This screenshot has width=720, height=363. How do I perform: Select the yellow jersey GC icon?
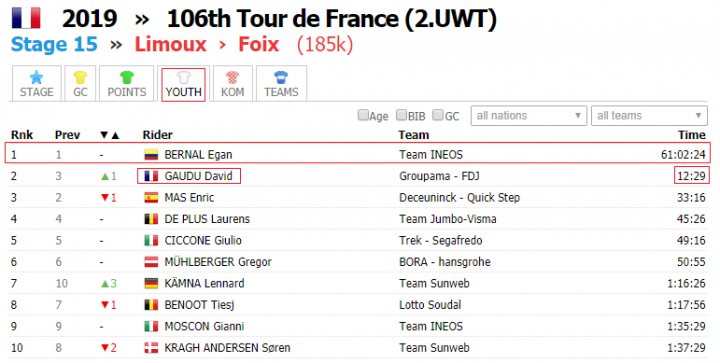pos(80,77)
